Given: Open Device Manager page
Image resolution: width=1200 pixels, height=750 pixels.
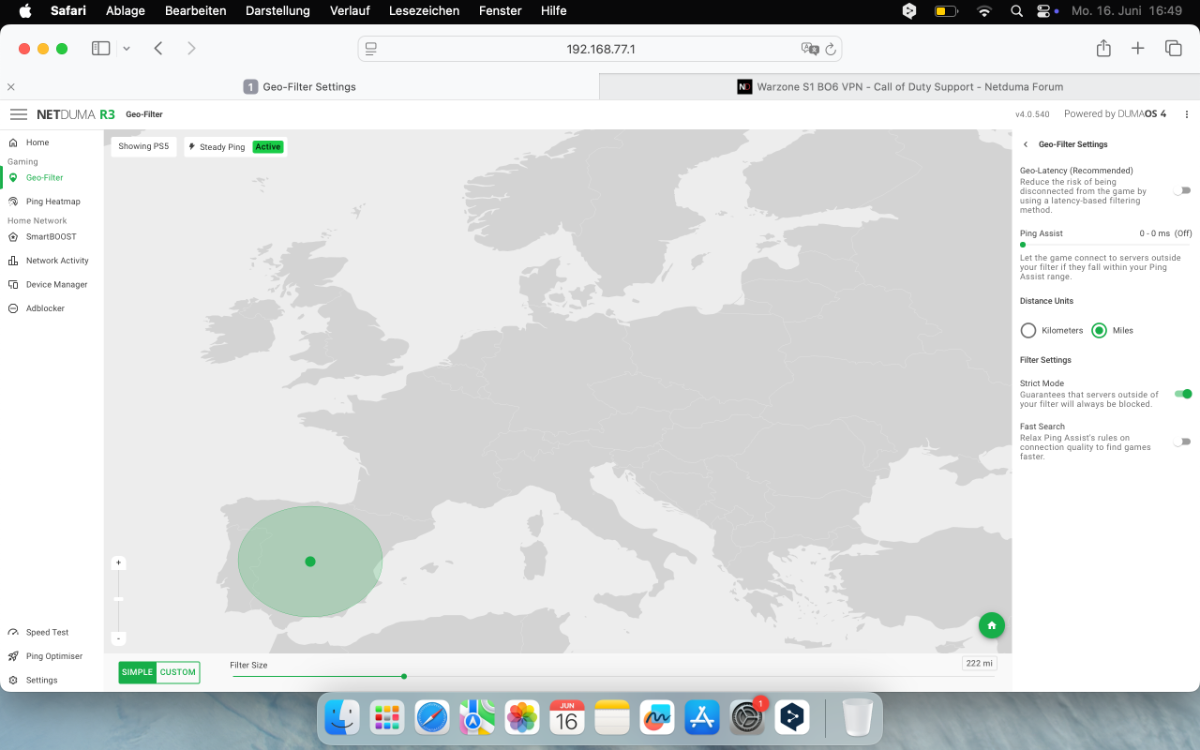Looking at the screenshot, I should (56, 284).
